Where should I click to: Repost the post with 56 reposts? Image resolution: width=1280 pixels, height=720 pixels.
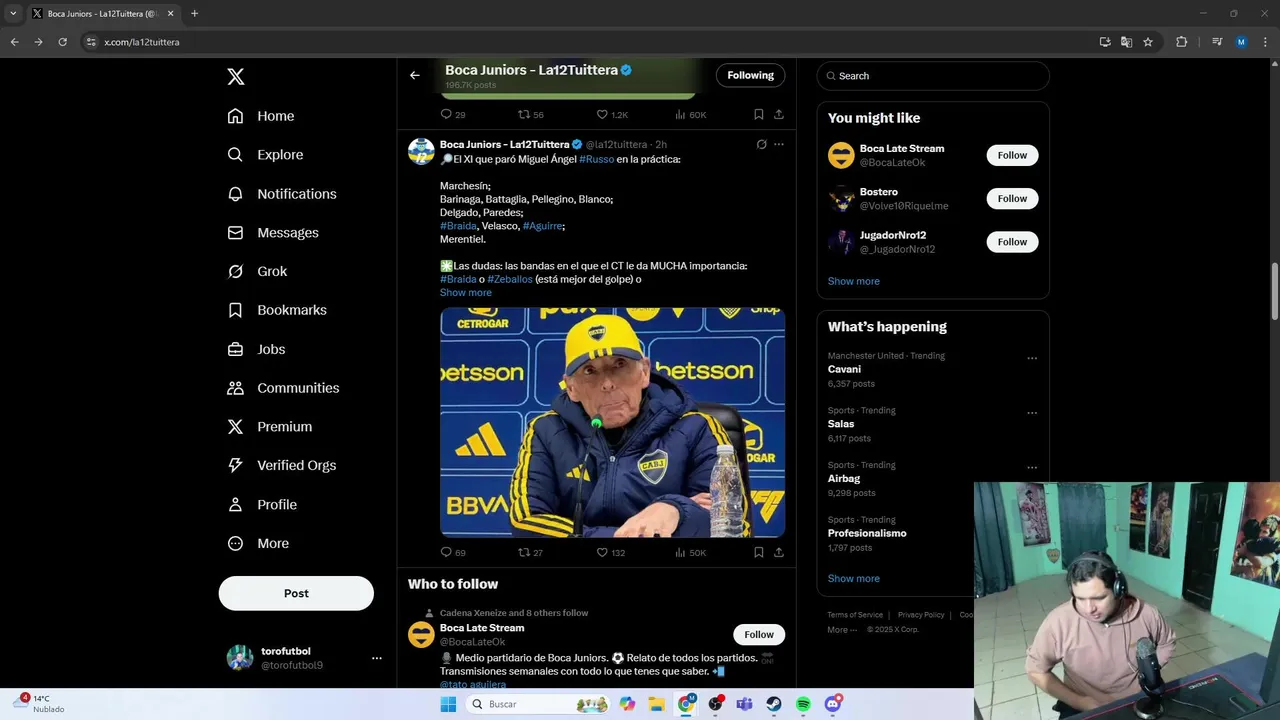click(x=530, y=114)
